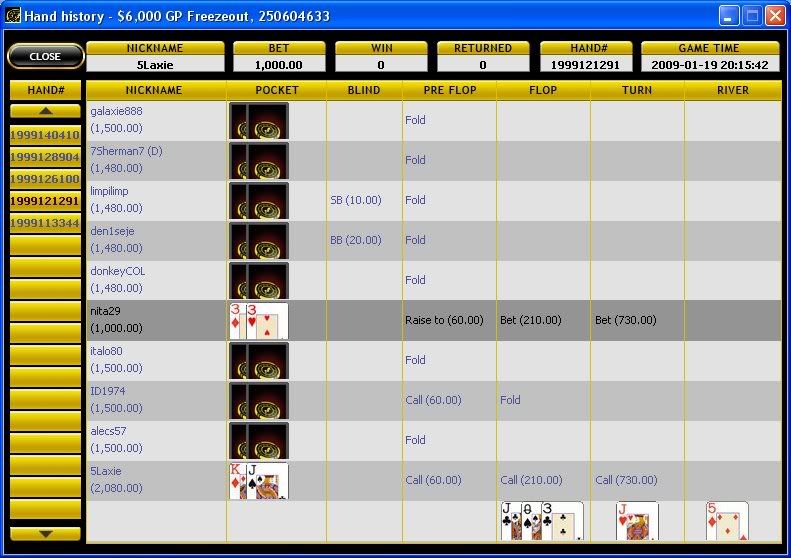791x558 pixels.
Task: Select hand number 1999140410
Action: pos(45,135)
